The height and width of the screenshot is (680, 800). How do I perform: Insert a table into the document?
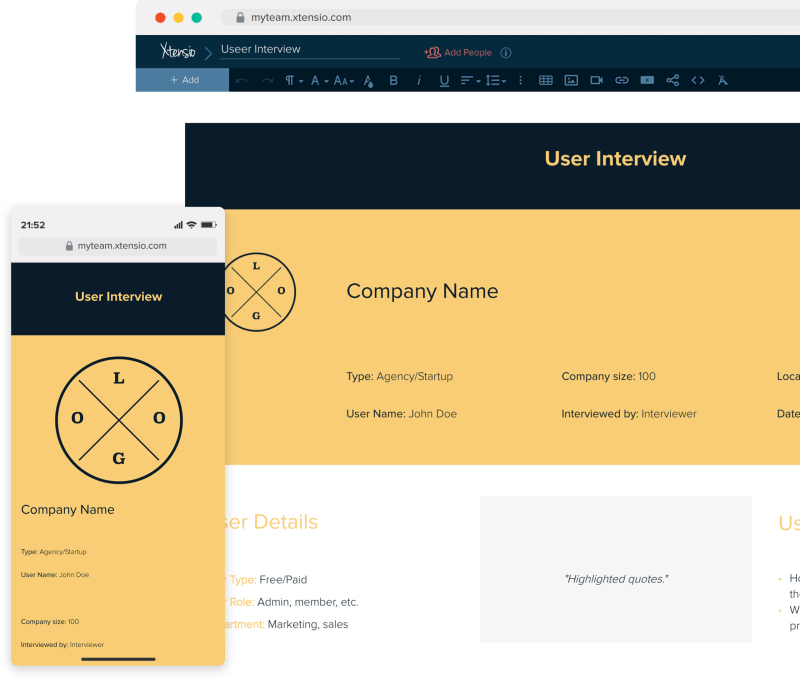coord(545,80)
